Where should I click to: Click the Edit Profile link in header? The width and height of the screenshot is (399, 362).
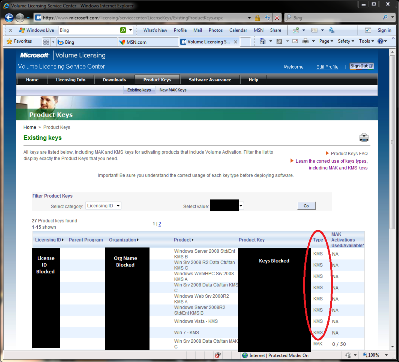pos(327,67)
